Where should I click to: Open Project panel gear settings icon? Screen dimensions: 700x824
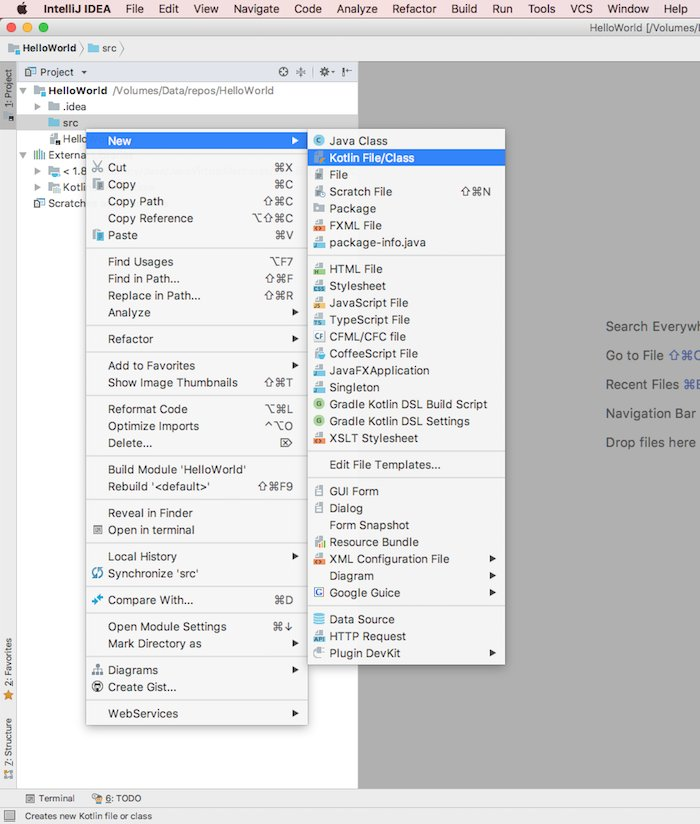(326, 71)
